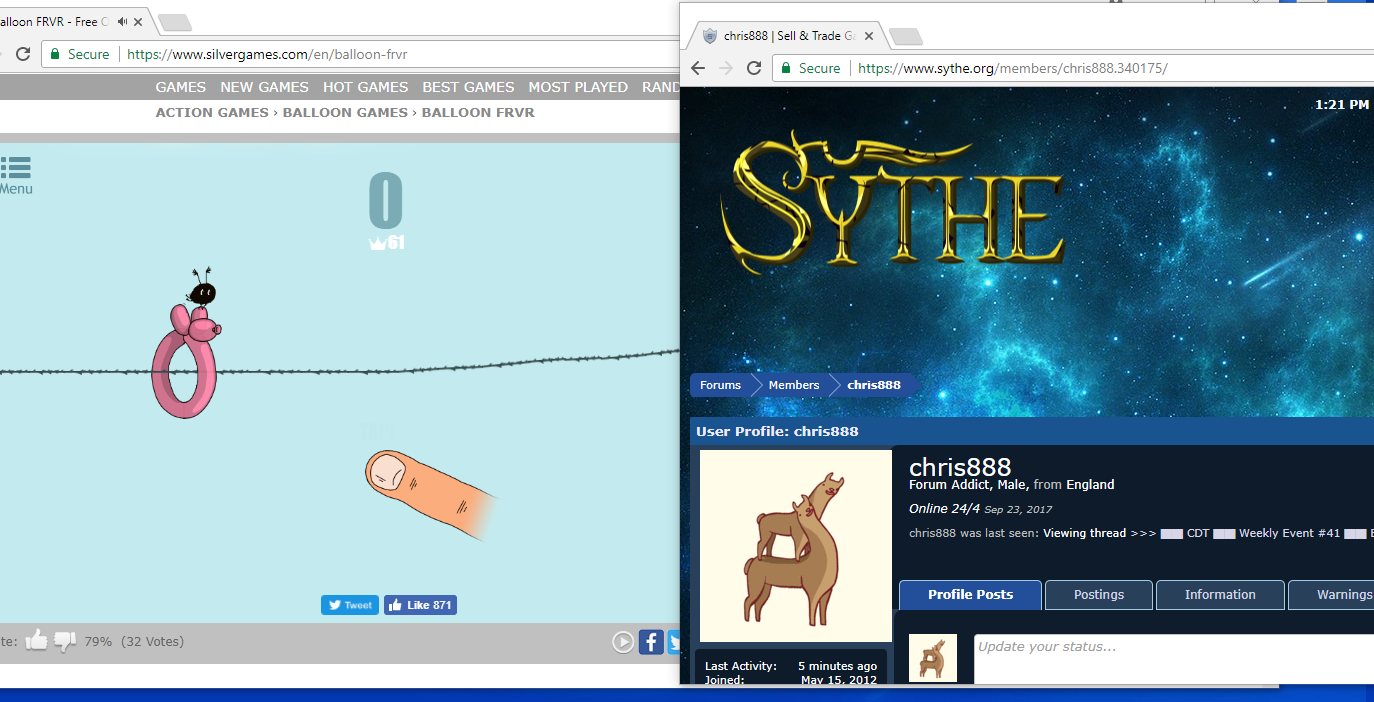The height and width of the screenshot is (702, 1374).
Task: Click the chris888 username heading
Action: click(x=960, y=467)
